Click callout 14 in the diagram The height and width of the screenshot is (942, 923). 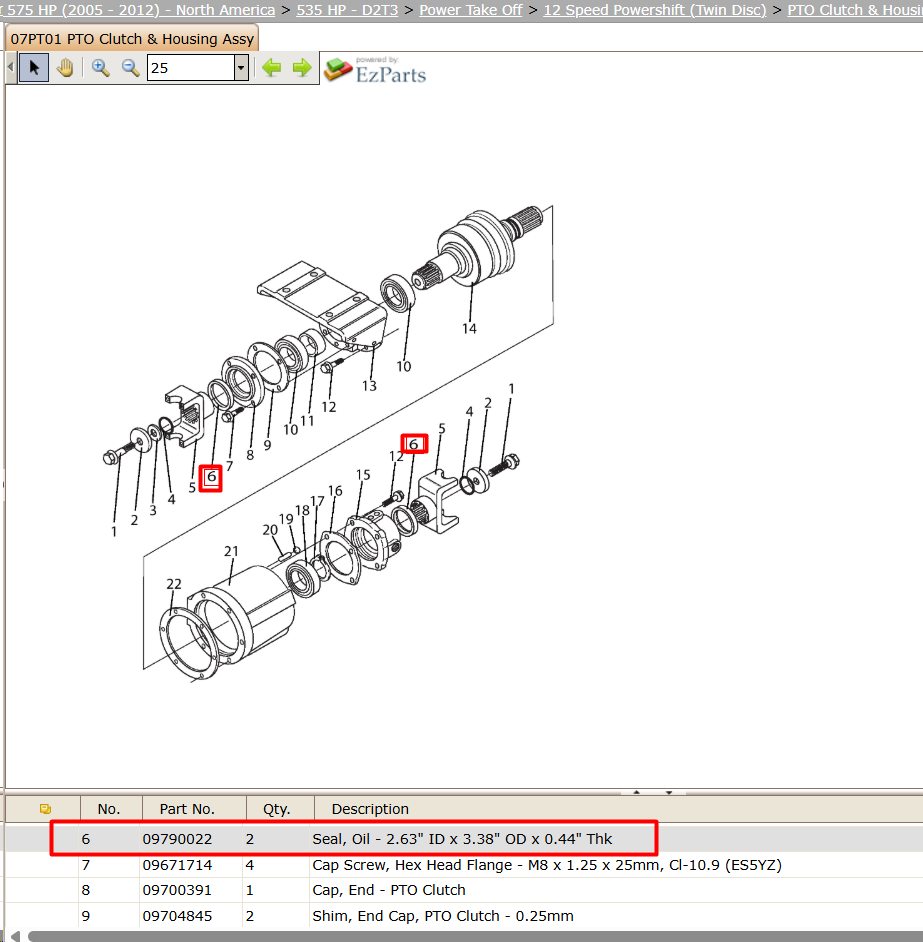point(469,329)
